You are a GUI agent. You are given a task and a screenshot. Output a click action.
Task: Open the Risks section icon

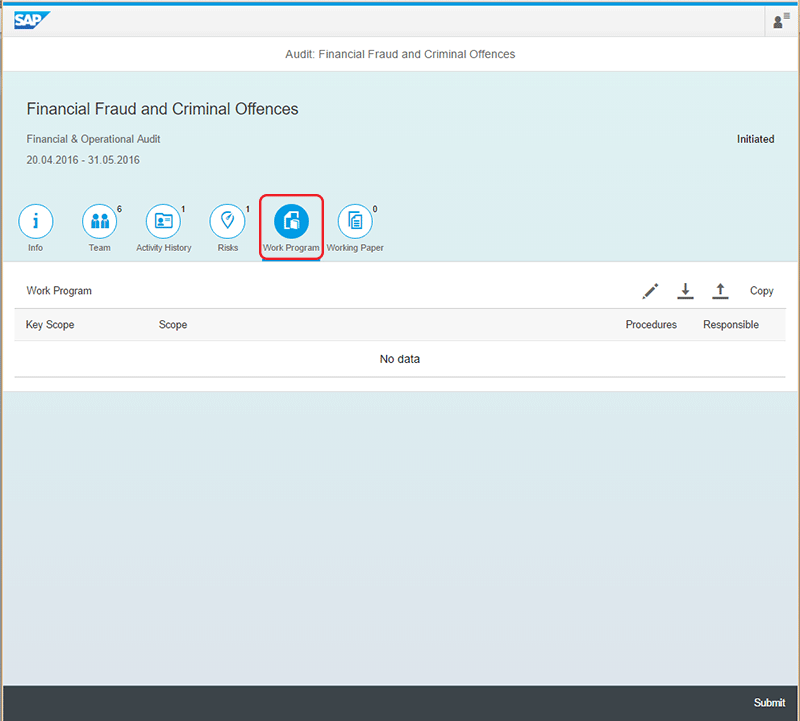coord(228,221)
